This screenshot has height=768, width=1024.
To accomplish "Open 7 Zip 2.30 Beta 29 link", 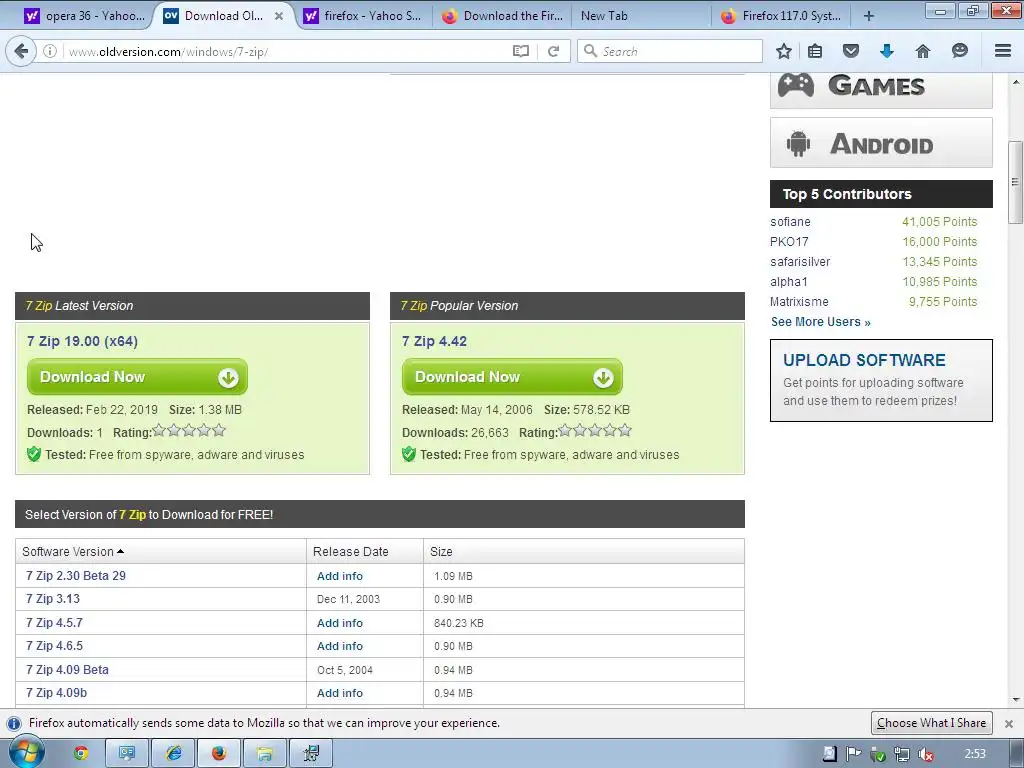I will tap(76, 575).
